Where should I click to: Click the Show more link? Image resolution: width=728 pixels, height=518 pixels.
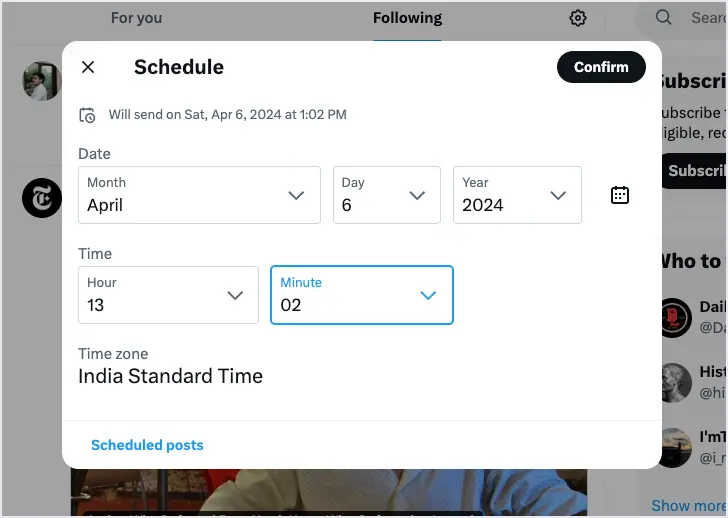[x=689, y=505]
